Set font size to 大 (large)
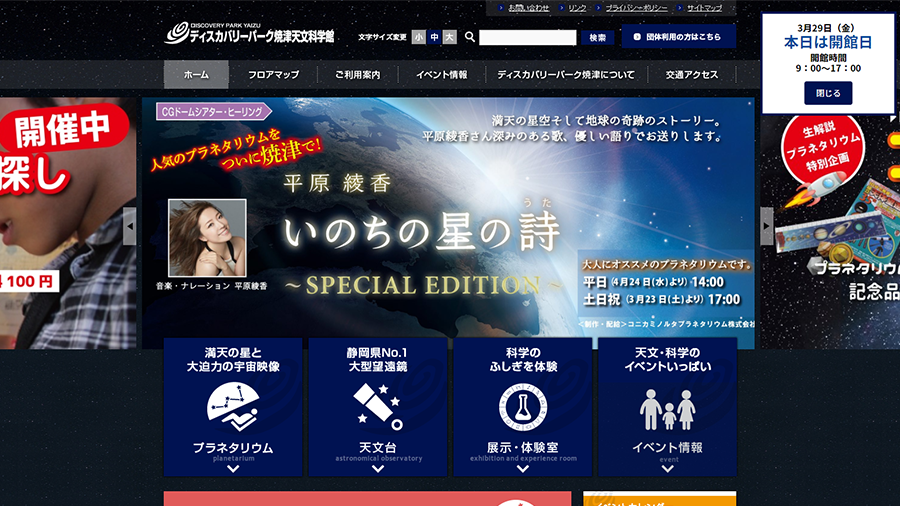Image resolution: width=900 pixels, height=506 pixels. click(450, 37)
